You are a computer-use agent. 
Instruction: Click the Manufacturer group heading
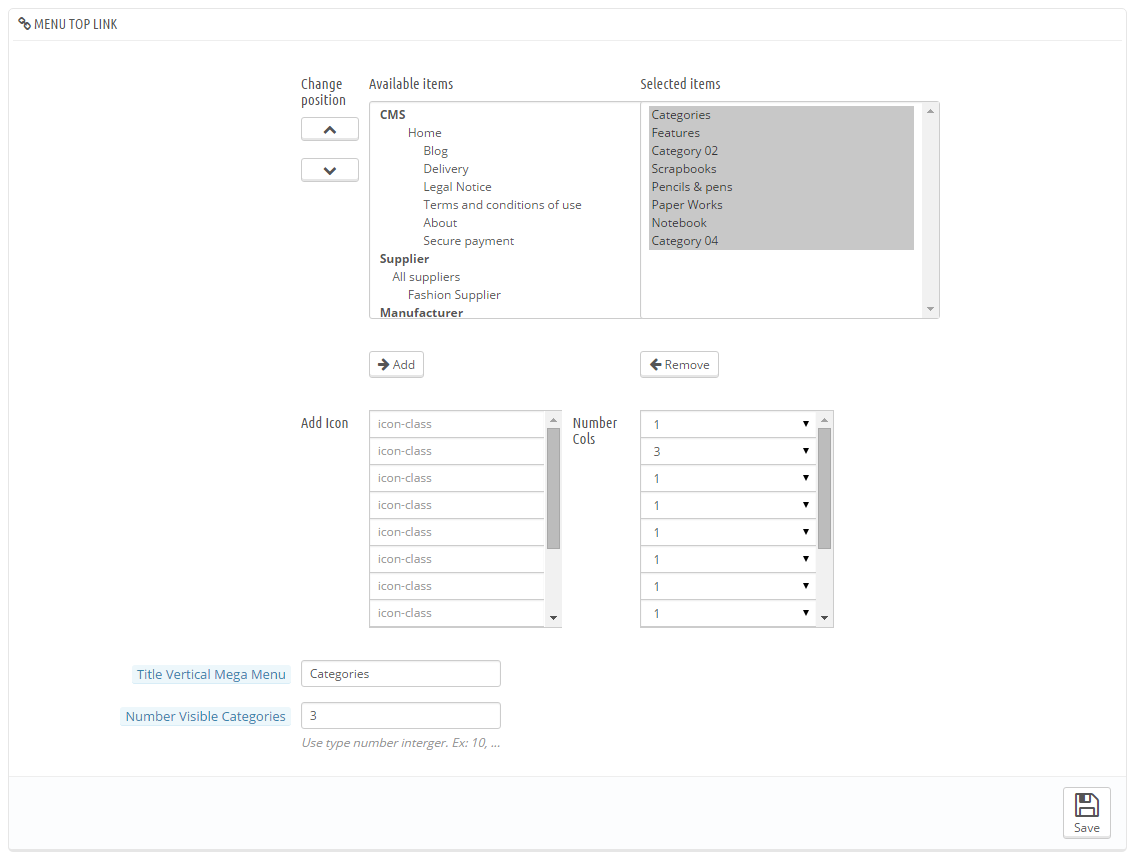tap(422, 312)
